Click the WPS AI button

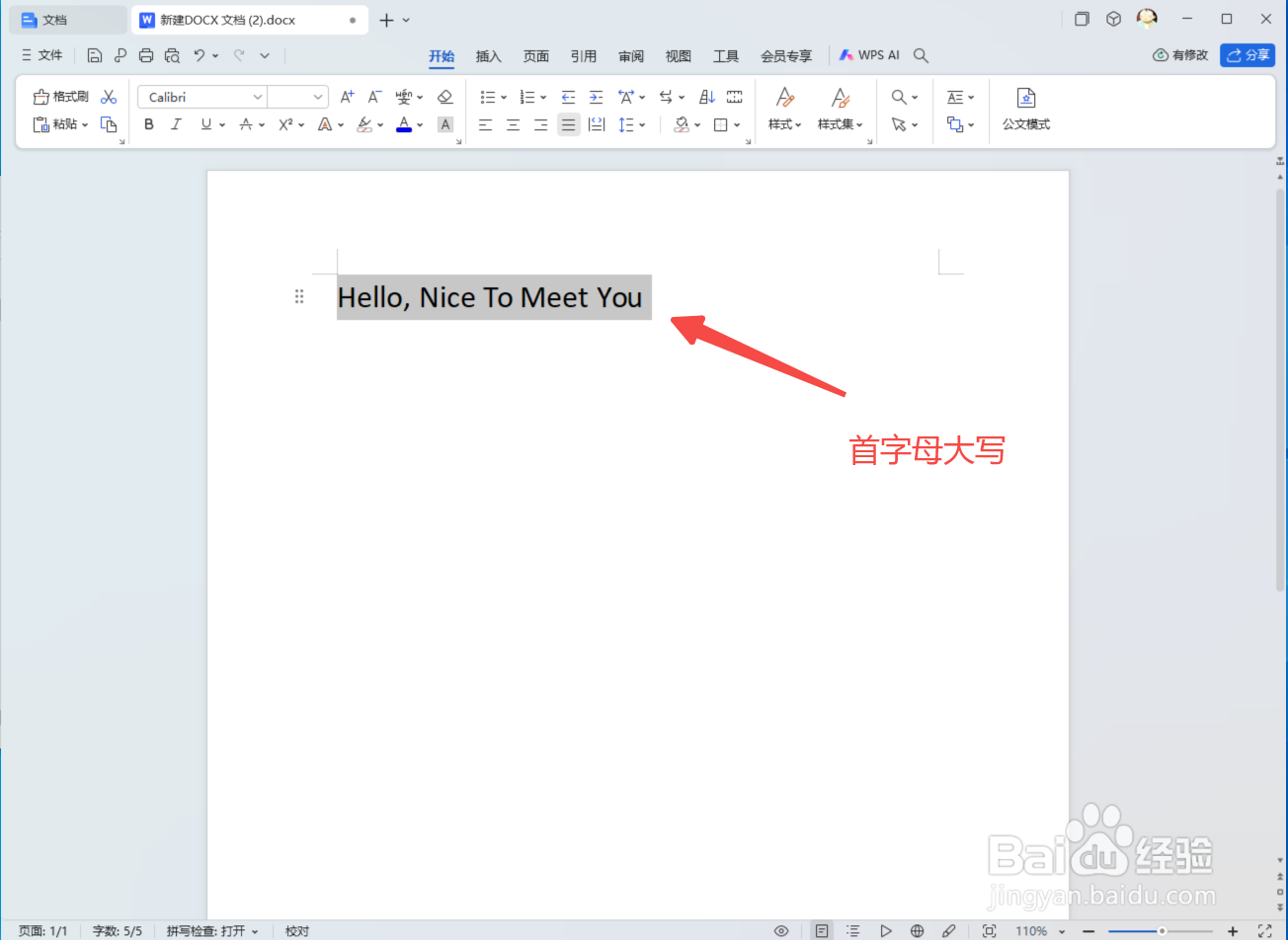click(x=869, y=55)
